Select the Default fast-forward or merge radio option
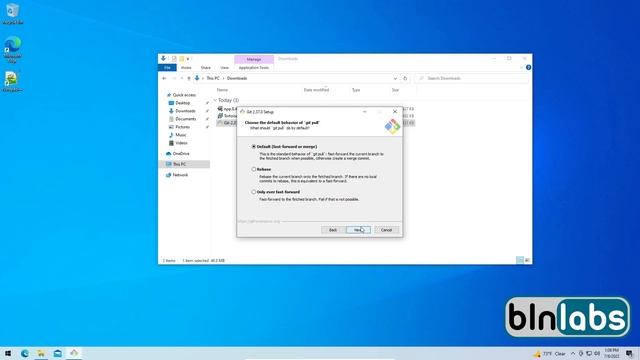Viewport: 640px width, 360px height. coord(253,146)
